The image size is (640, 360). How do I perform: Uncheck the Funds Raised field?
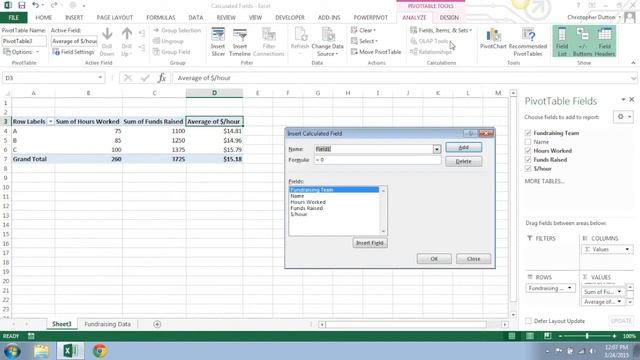[x=528, y=160]
